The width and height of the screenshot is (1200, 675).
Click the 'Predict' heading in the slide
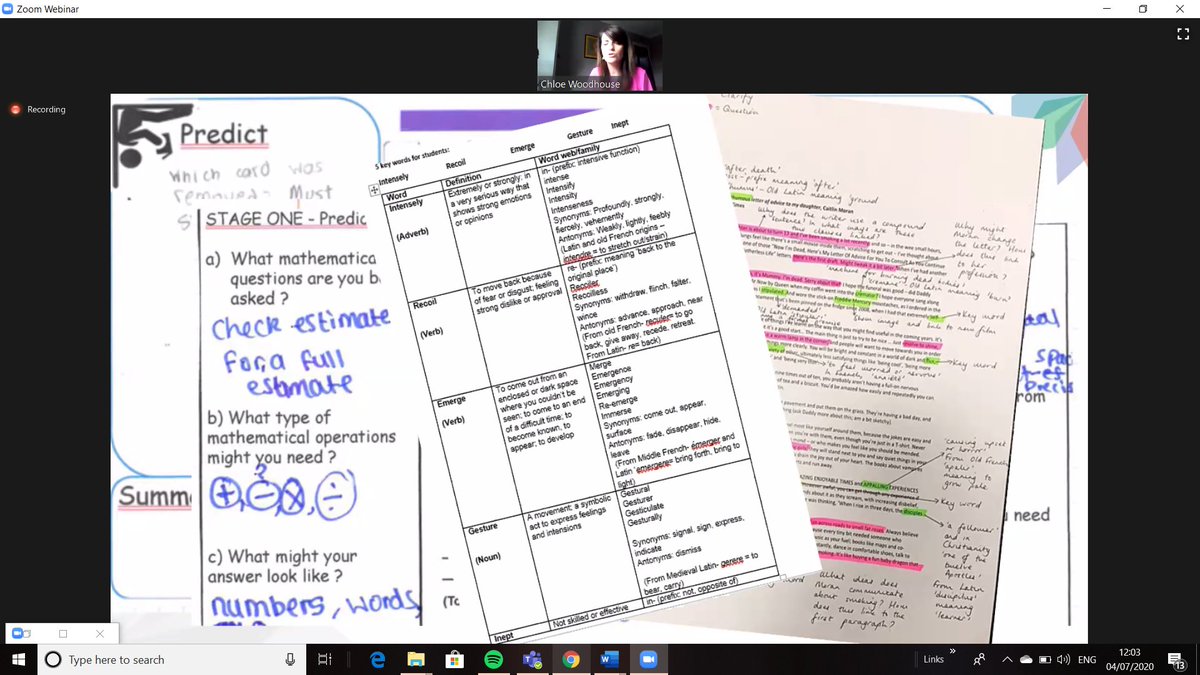coord(222,134)
